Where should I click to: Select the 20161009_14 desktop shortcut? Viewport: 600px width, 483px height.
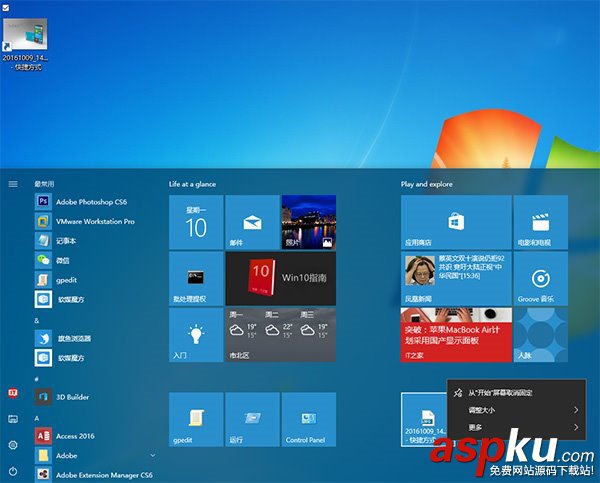pos(25,44)
